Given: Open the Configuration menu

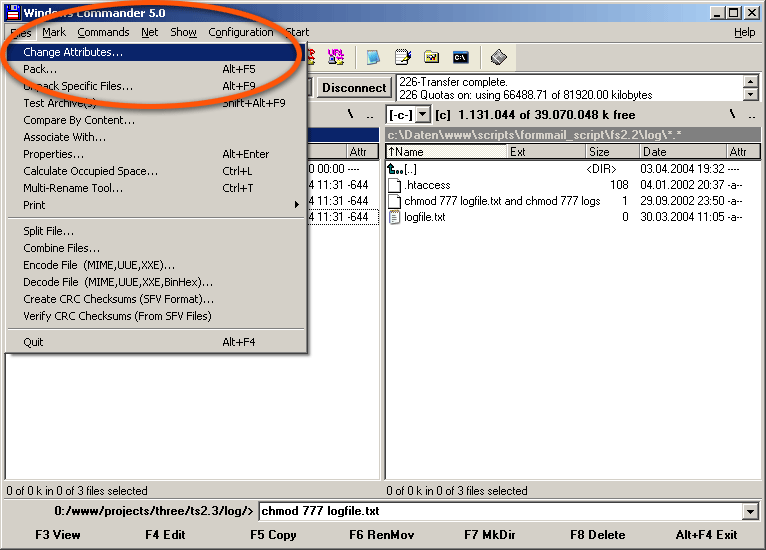Looking at the screenshot, I should 241,32.
